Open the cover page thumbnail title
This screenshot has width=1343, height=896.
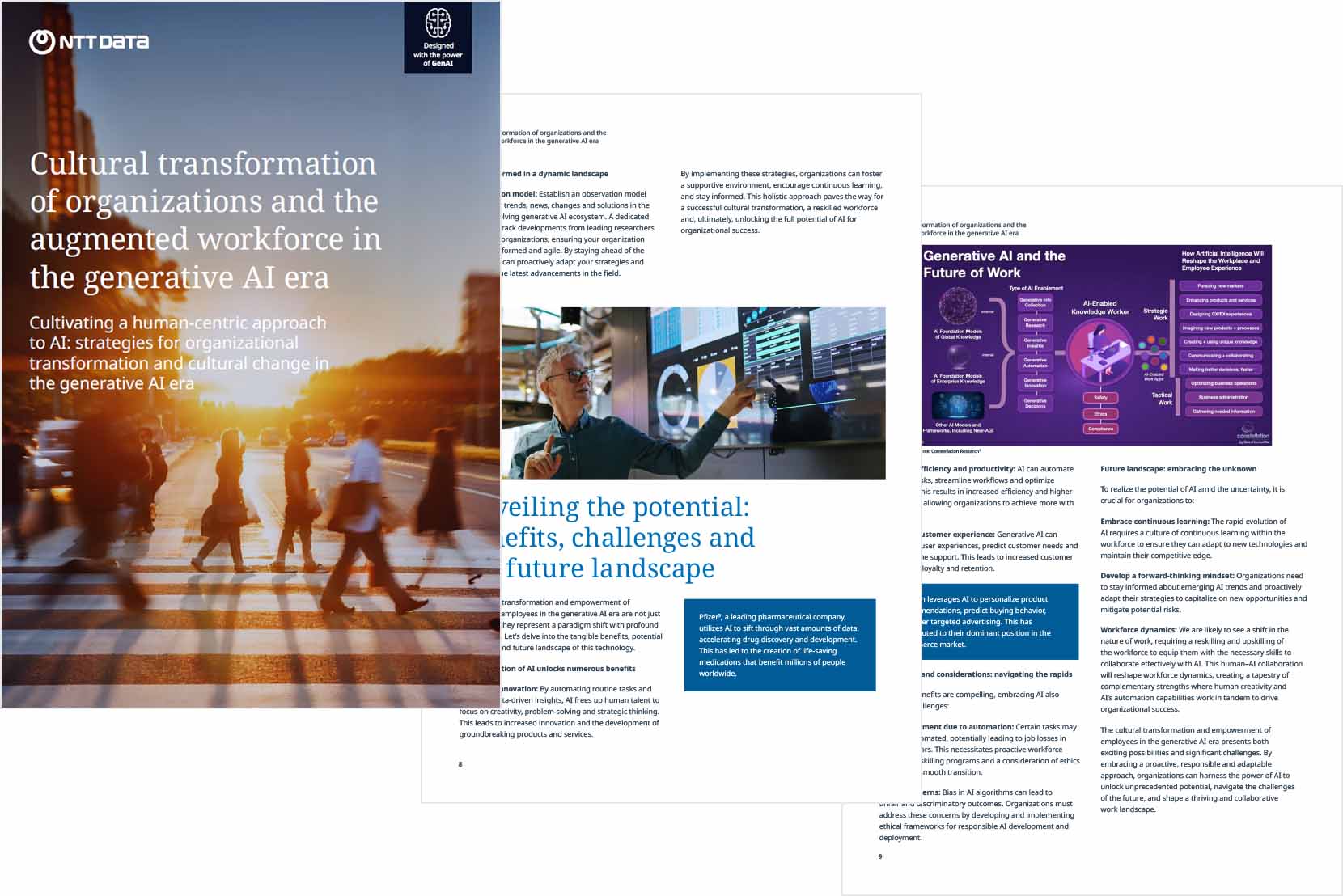tap(204, 220)
